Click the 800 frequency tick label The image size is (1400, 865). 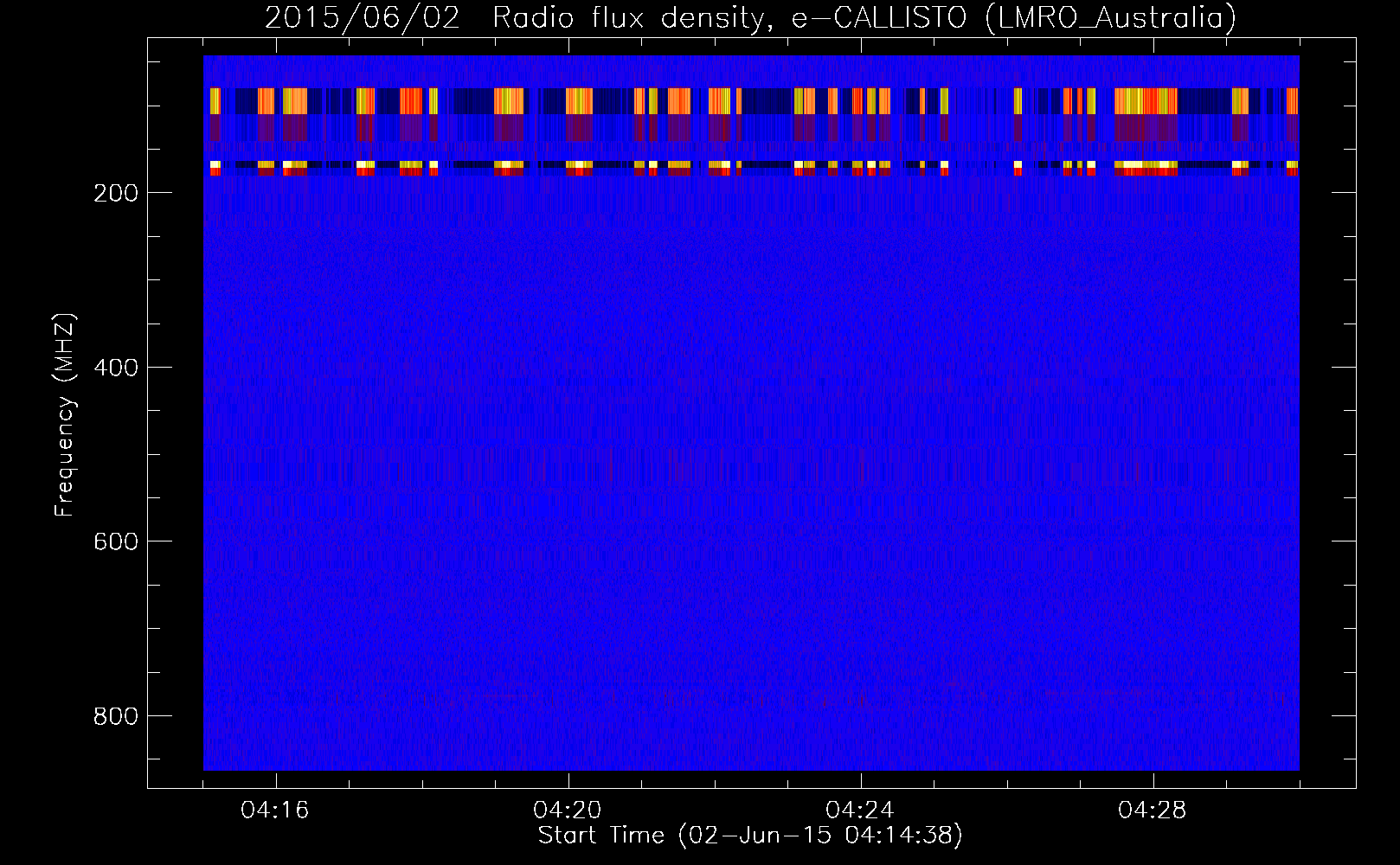click(x=116, y=716)
